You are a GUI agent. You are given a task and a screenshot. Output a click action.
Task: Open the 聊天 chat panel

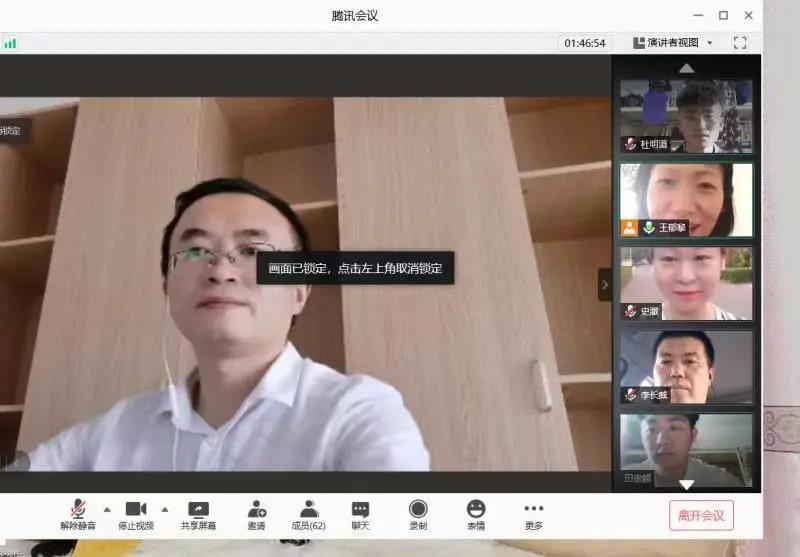click(360, 514)
